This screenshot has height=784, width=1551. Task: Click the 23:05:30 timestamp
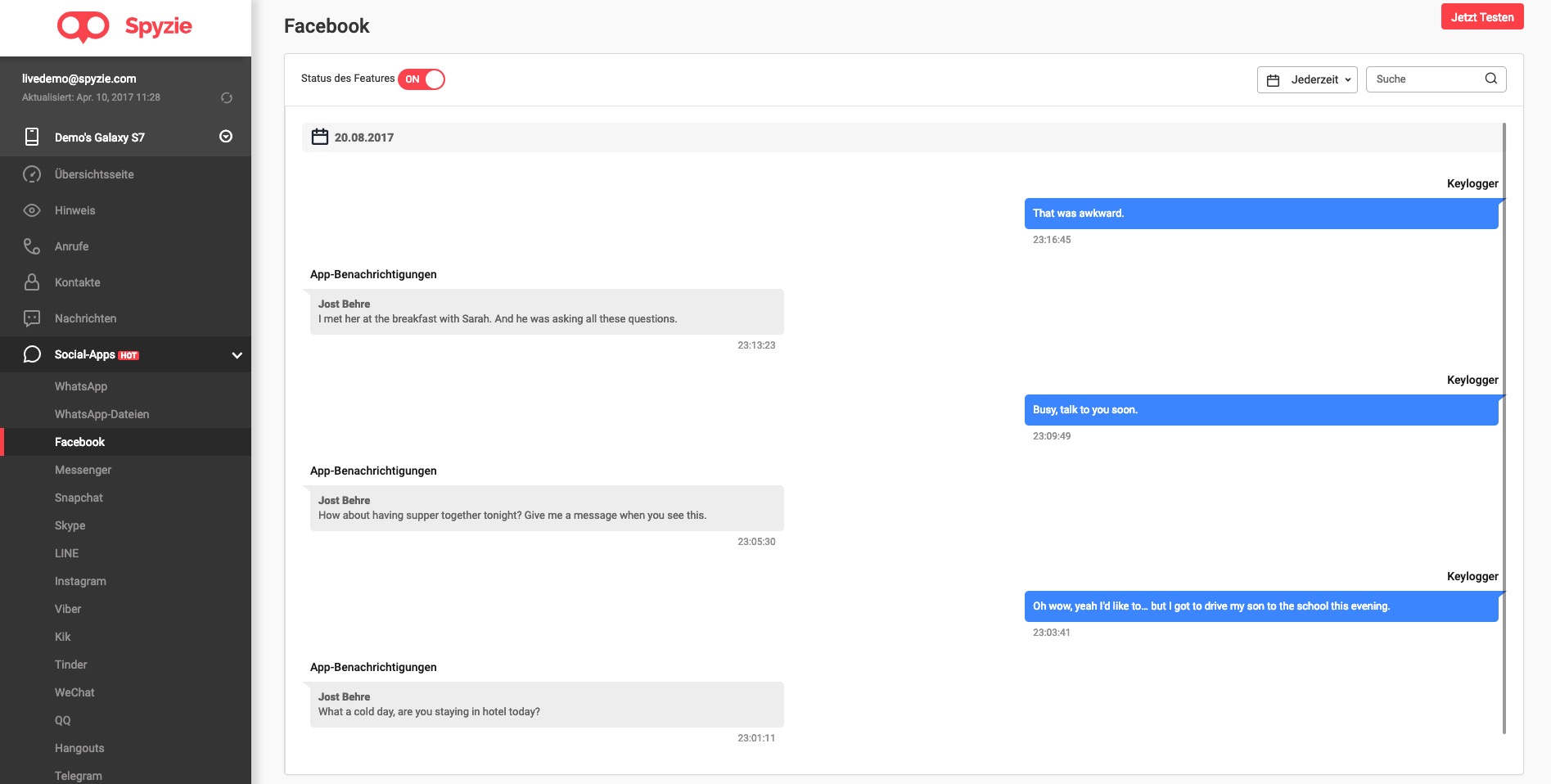click(x=756, y=542)
